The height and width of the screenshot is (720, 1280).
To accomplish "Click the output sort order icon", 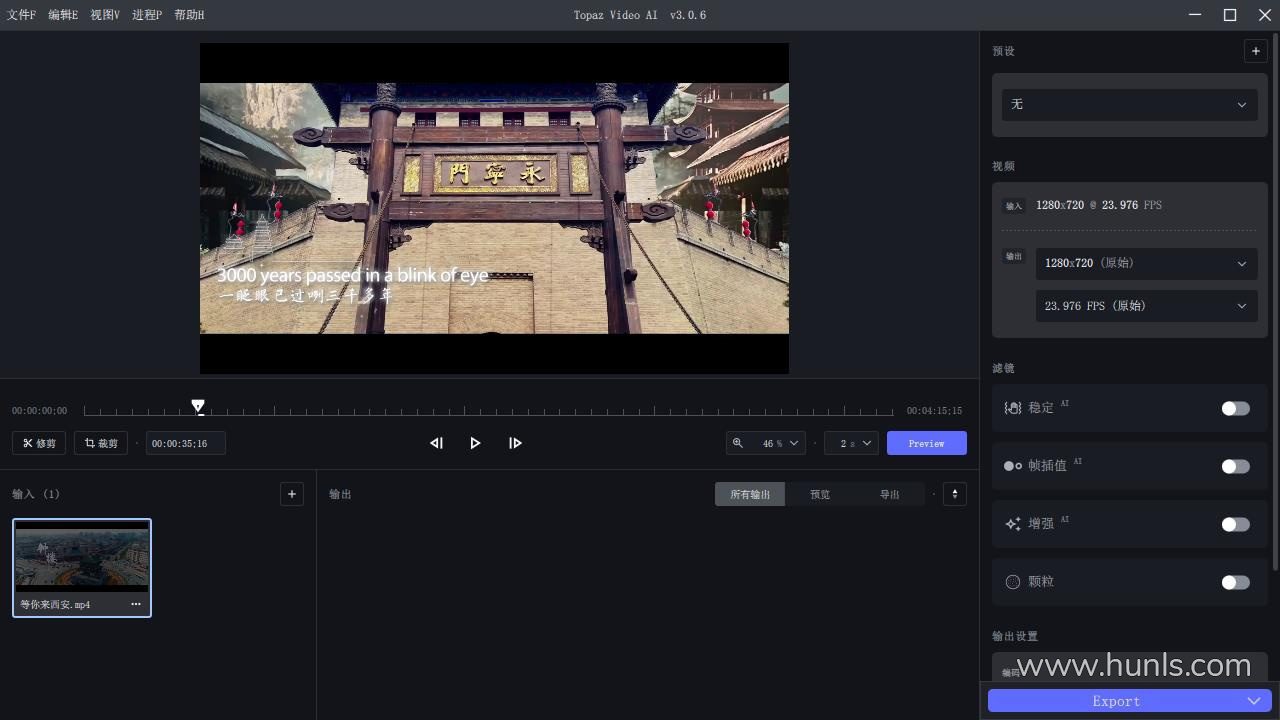I will coord(954,494).
